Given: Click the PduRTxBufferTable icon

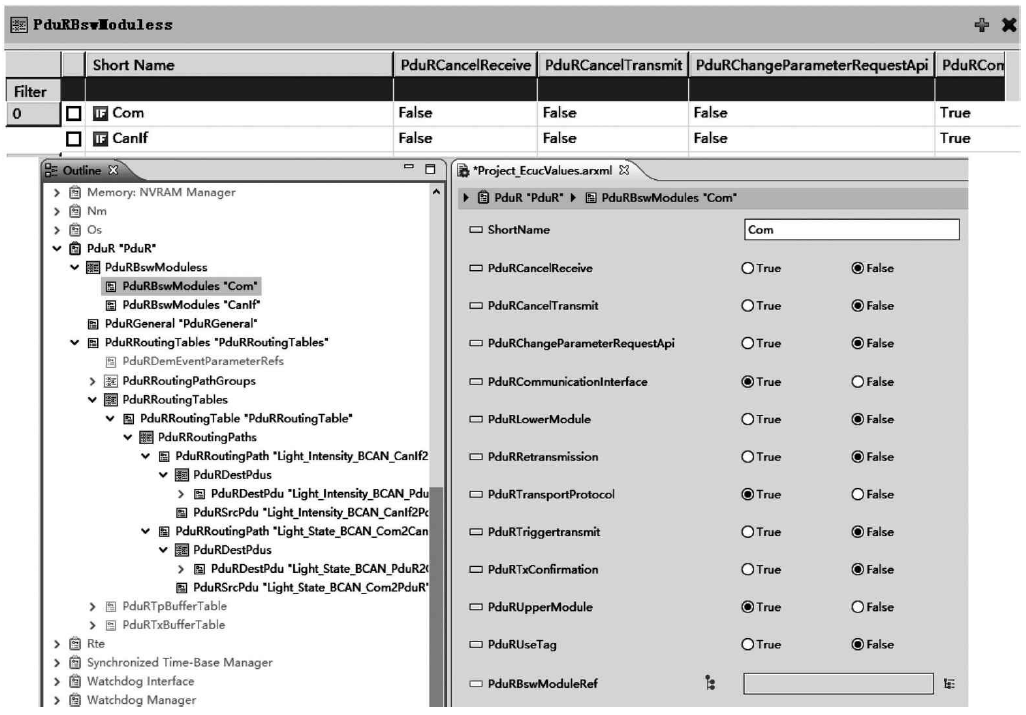Looking at the screenshot, I should tap(111, 625).
